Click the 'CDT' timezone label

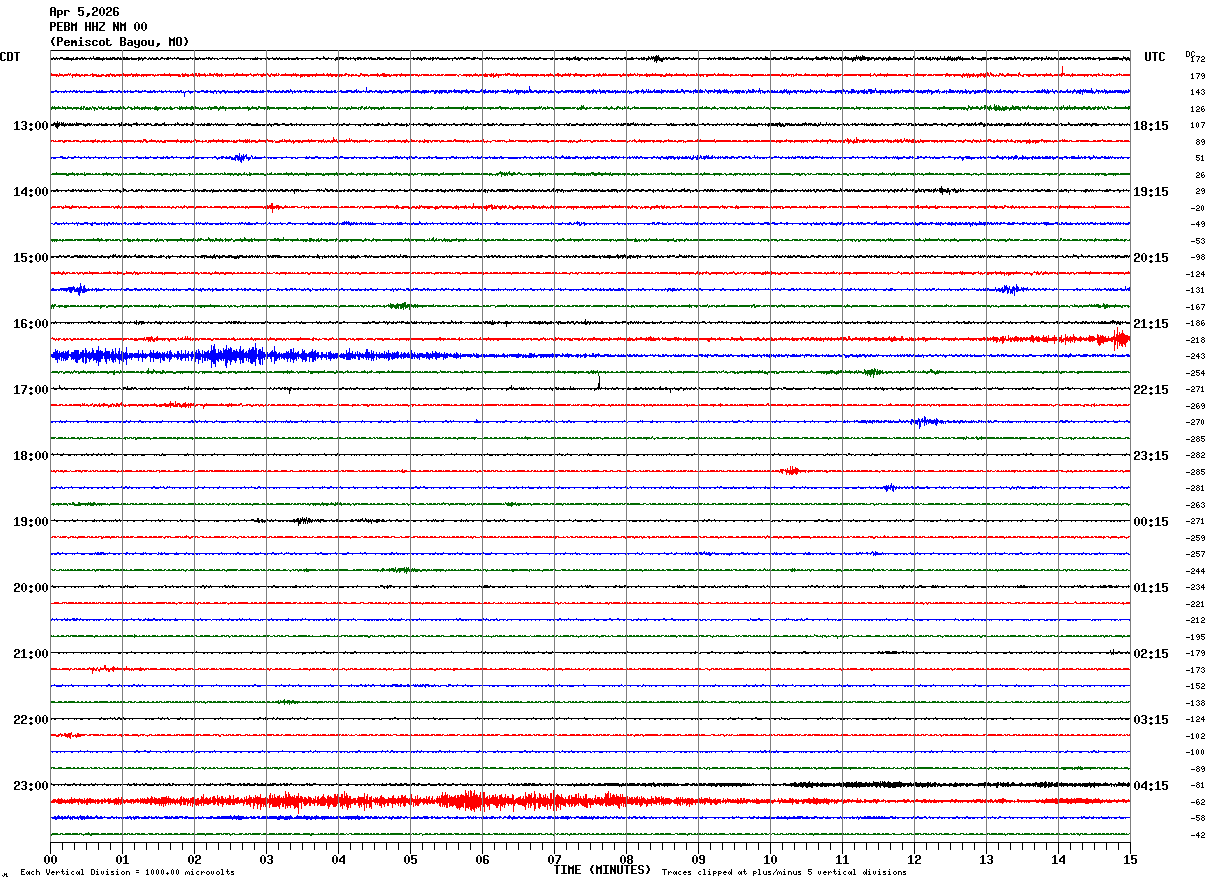pyautogui.click(x=10, y=57)
